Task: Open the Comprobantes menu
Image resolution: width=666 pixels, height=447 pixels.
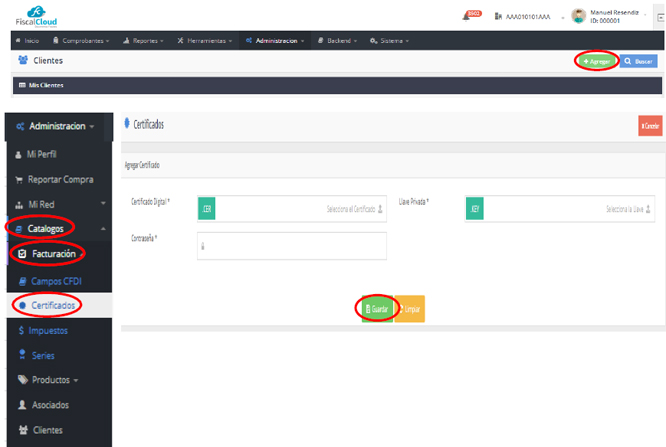Action: [81, 41]
